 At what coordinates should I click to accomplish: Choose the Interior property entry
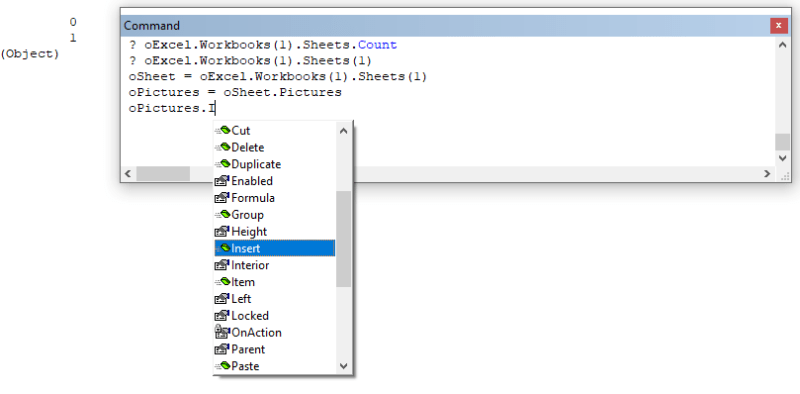(274, 265)
